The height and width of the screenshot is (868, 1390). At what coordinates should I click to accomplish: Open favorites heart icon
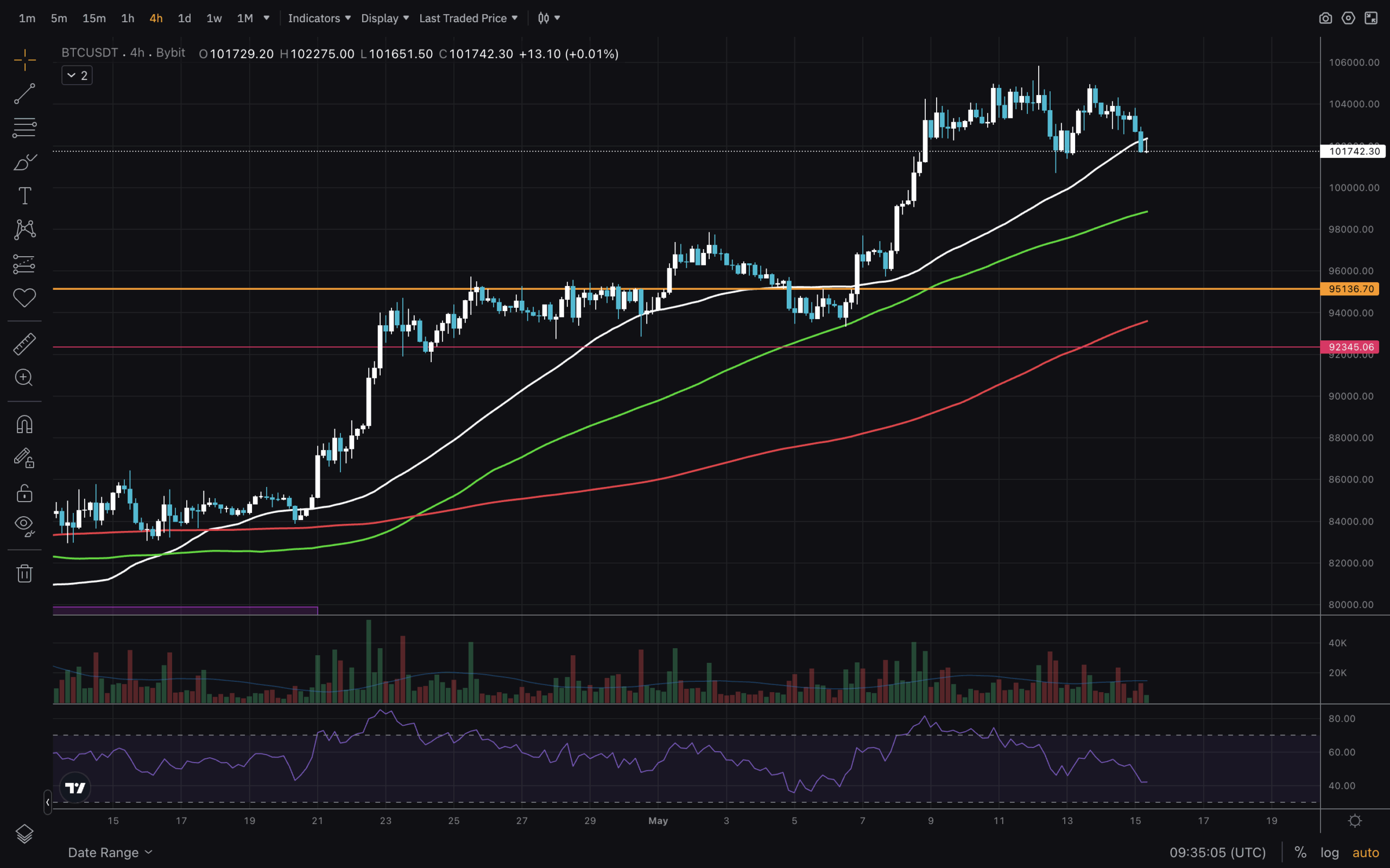click(24, 297)
